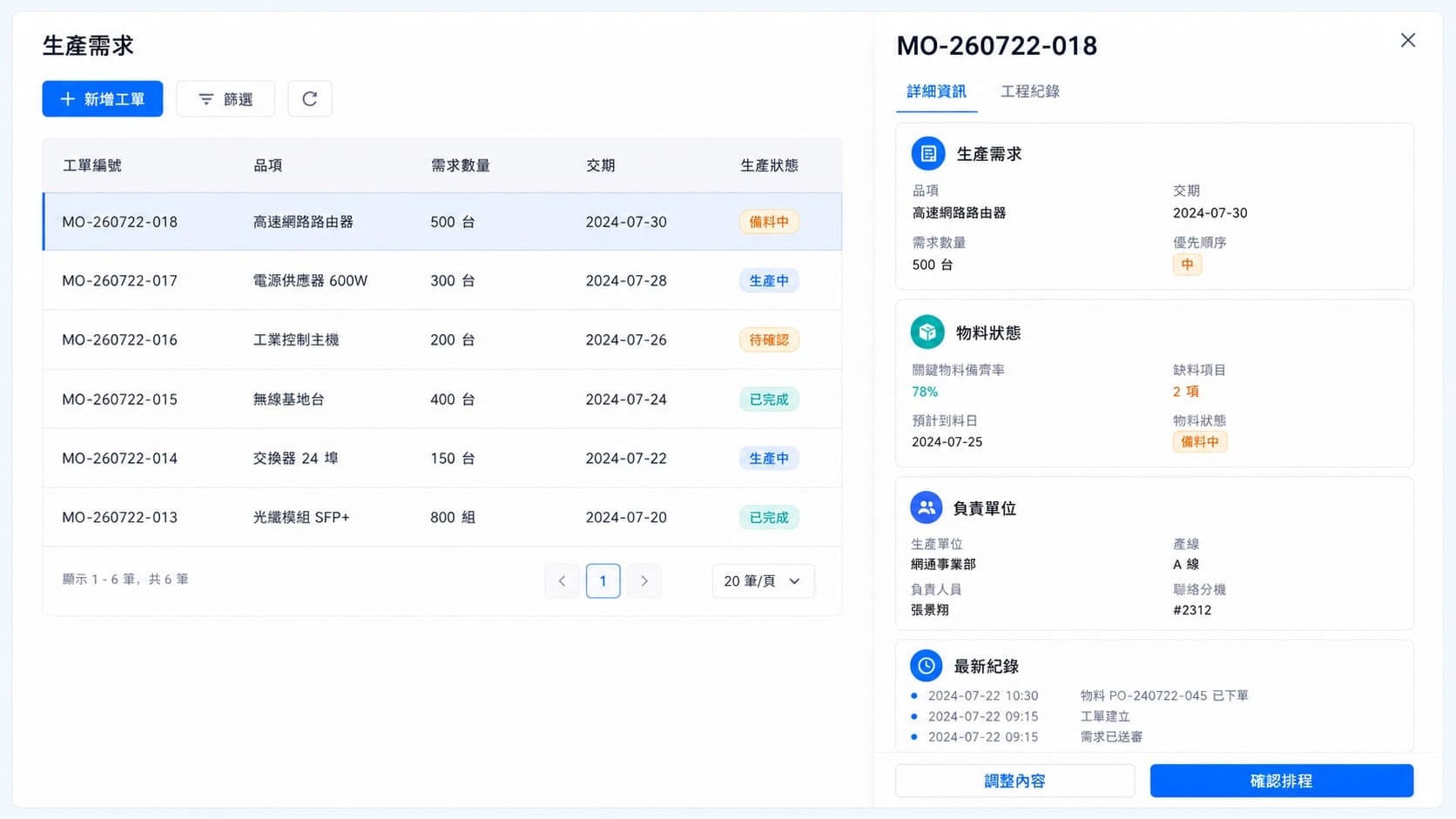Select row MO-260722-018
Screen dimensions: 1456x819
442,222
